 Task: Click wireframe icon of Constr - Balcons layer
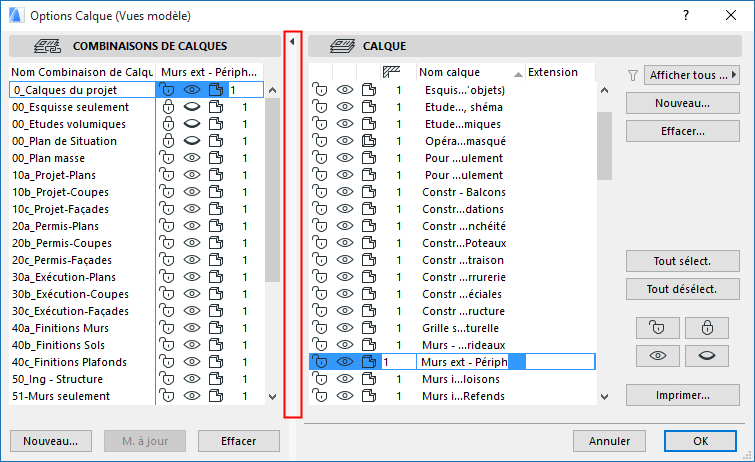point(369,192)
